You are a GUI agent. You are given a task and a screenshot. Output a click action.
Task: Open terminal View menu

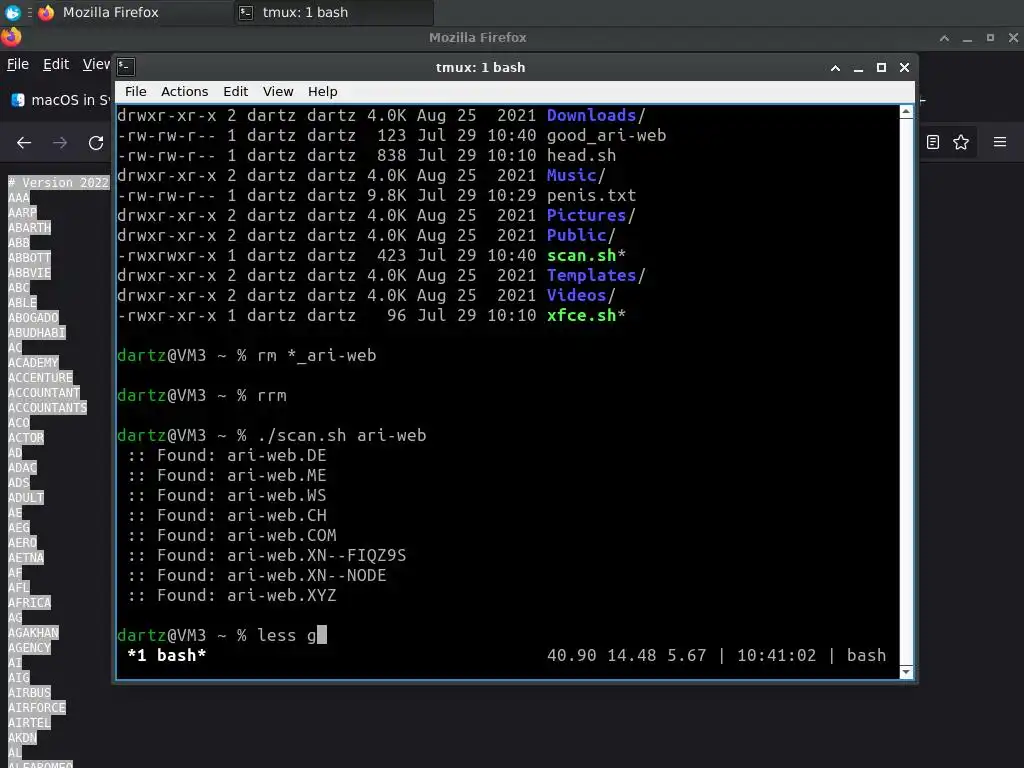(x=278, y=91)
